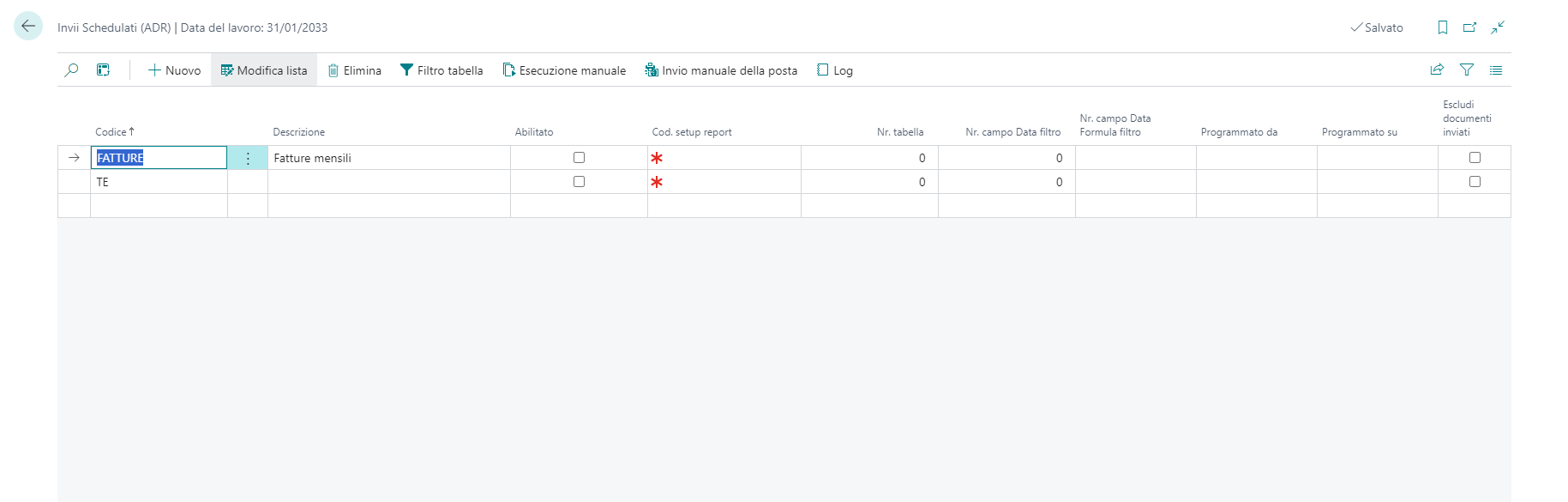
Task: Open the Descrizione column header menu
Action: (x=299, y=132)
